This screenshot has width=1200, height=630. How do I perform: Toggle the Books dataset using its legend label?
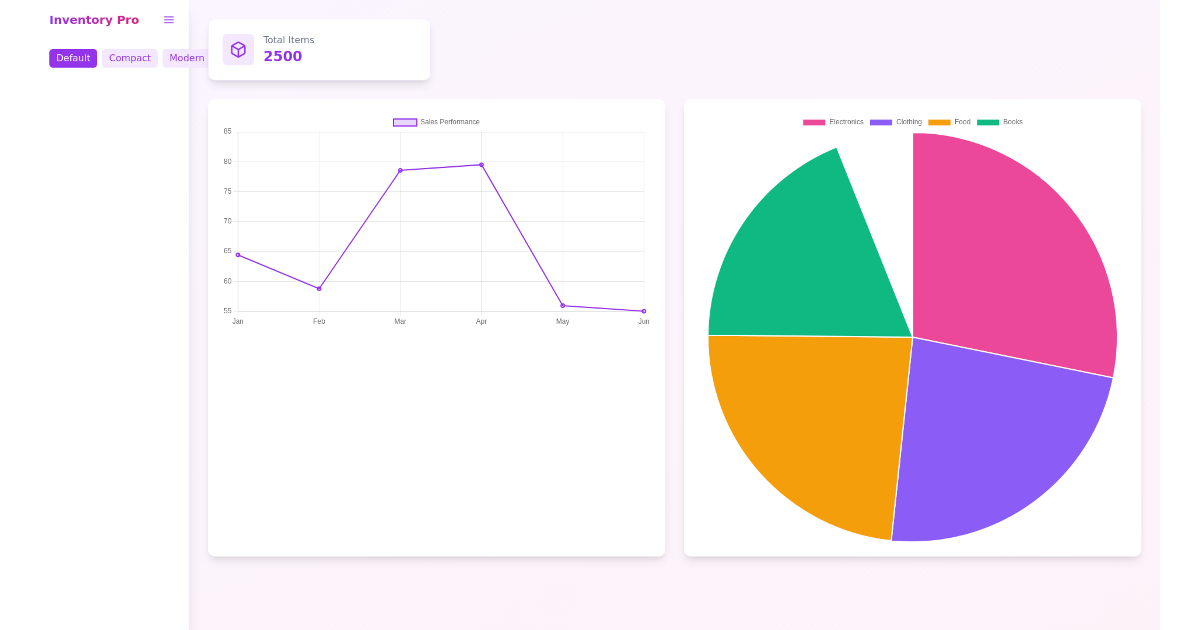pyautogui.click(x=1011, y=121)
